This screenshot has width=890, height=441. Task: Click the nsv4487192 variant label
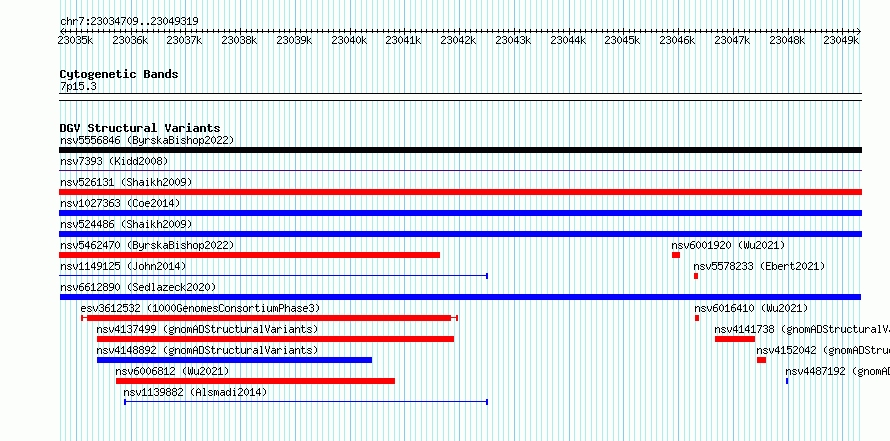point(838,371)
